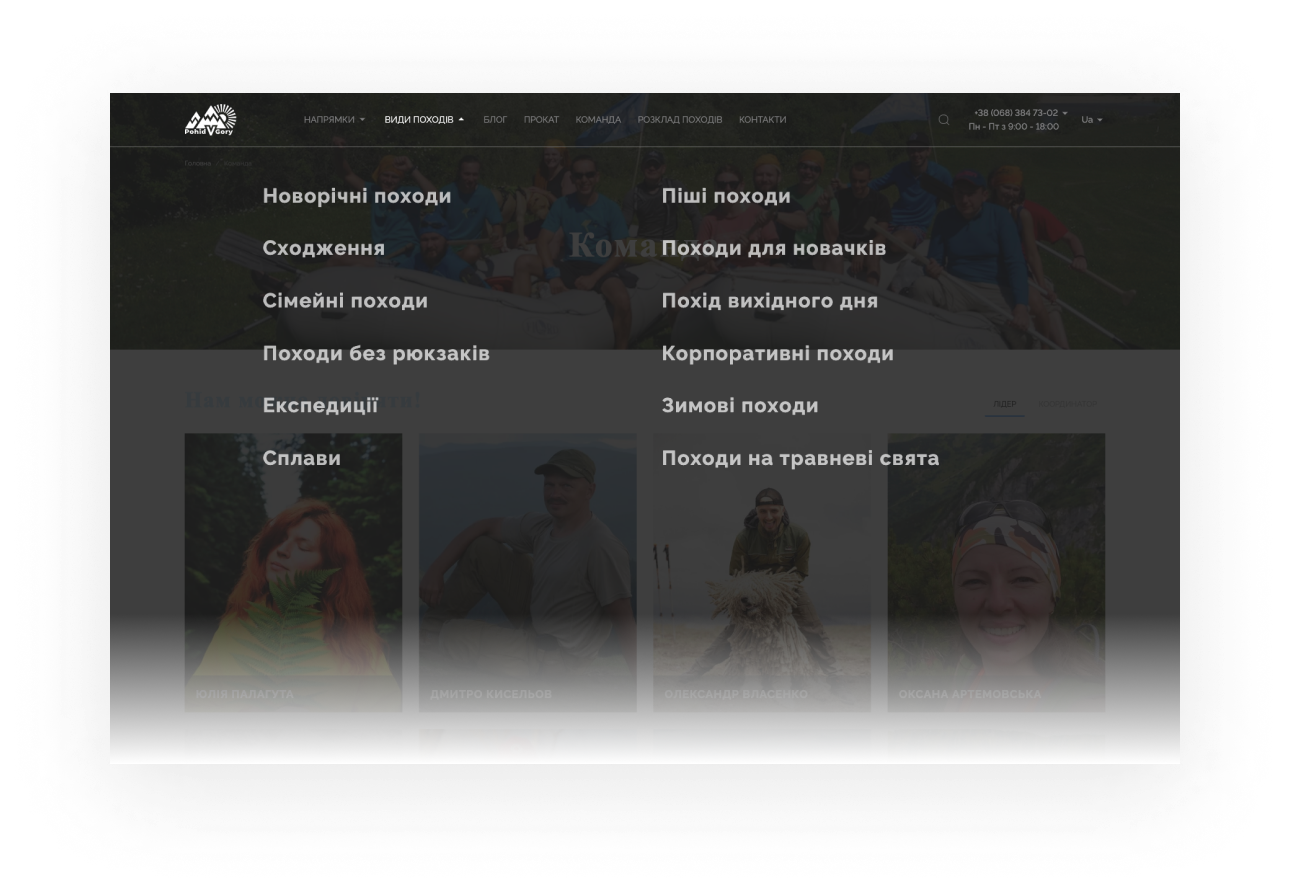Open the search magnifier icon
The image size is (1290, 892).
943,120
